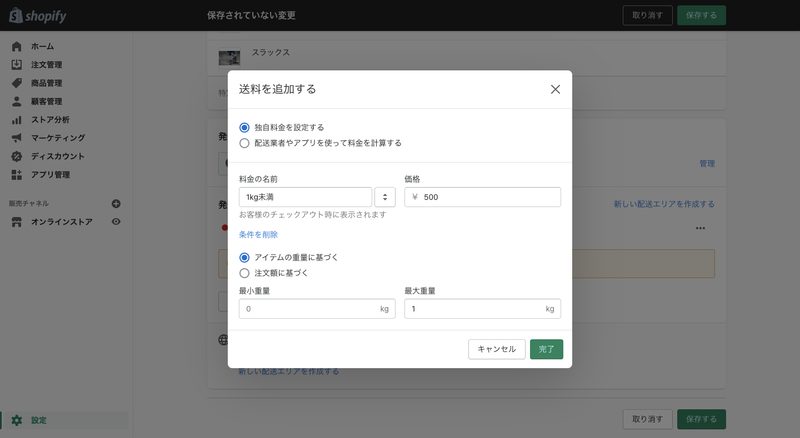Click 顧客管理 person icon
Viewport: 800px width, 438px height.
(x=16, y=101)
